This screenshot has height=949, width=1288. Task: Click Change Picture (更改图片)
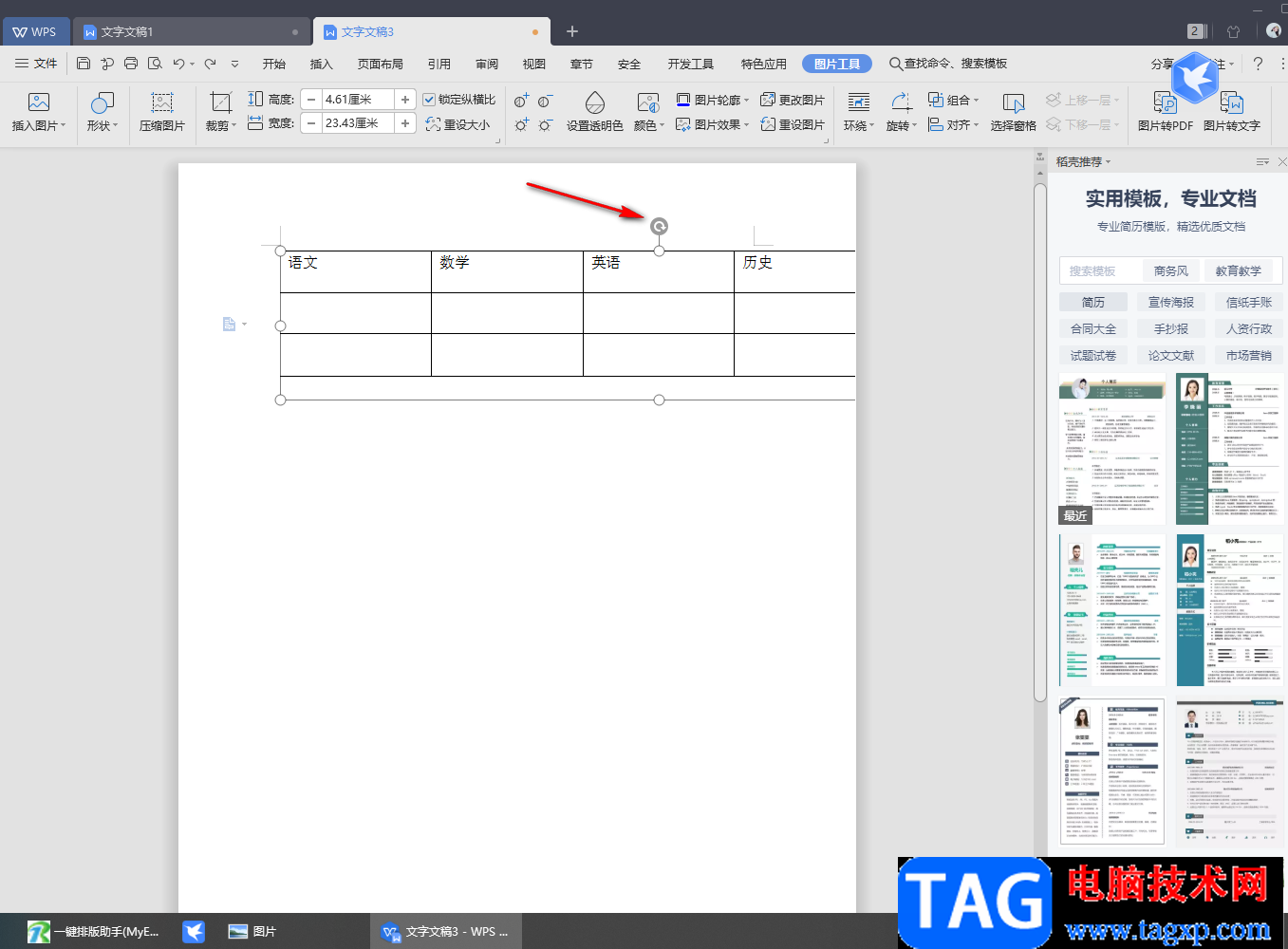[793, 100]
